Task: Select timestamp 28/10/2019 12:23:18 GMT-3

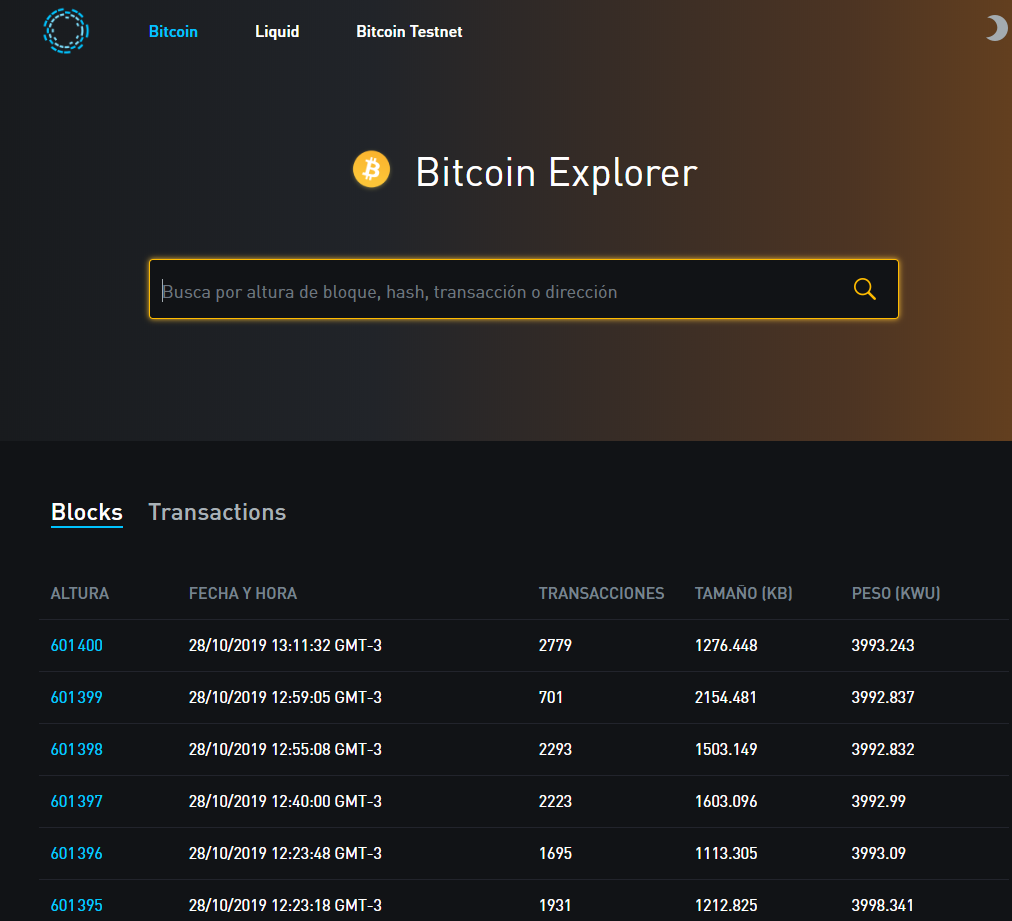Action: click(285, 906)
